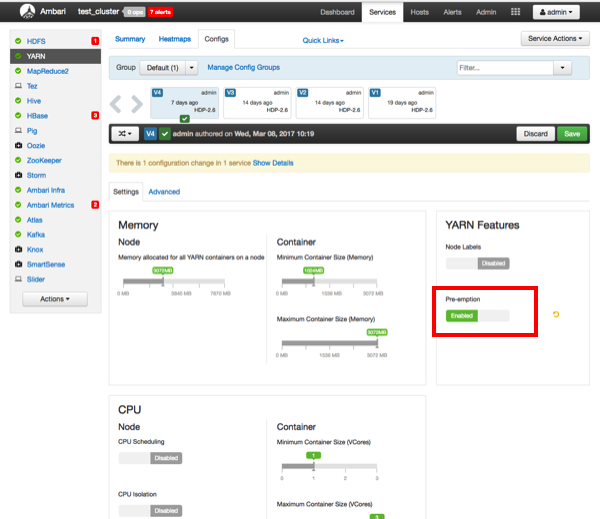
Task: Enable the Node Labels toggle
Action: tap(477, 263)
